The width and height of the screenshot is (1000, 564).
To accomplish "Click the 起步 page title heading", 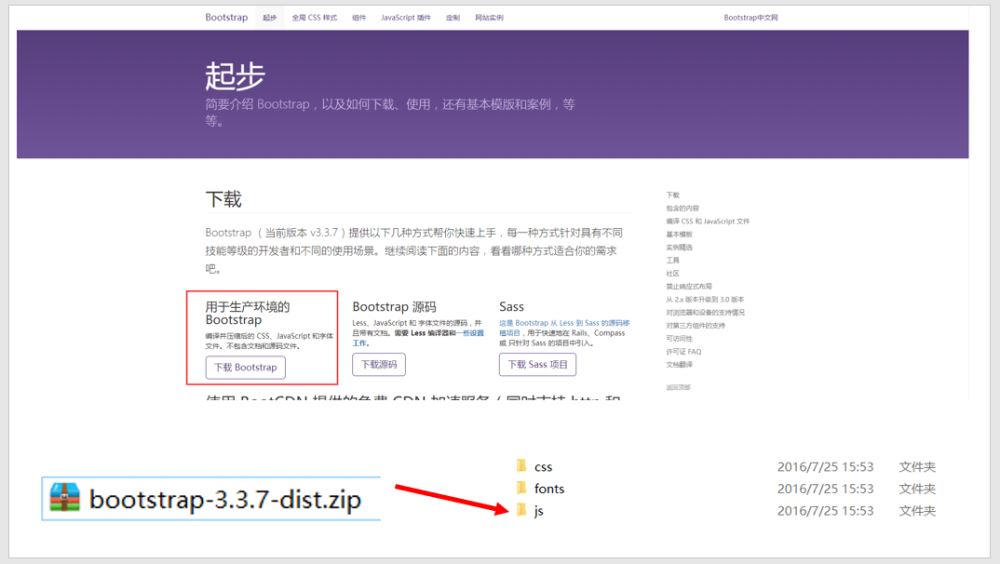I will point(235,76).
